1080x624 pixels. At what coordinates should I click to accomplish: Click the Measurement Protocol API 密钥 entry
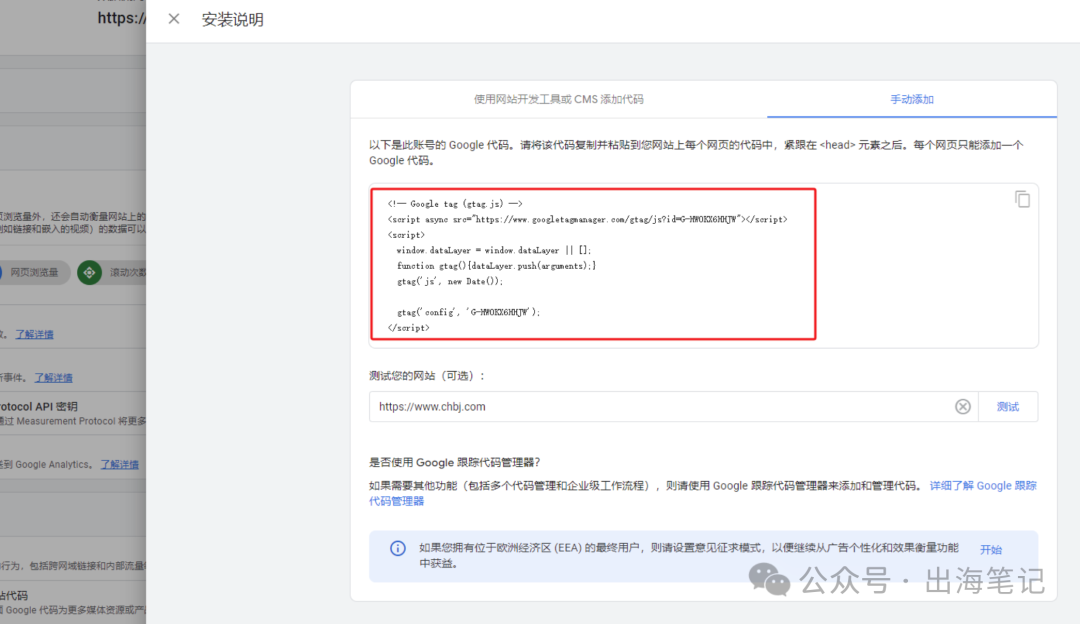click(x=48, y=406)
